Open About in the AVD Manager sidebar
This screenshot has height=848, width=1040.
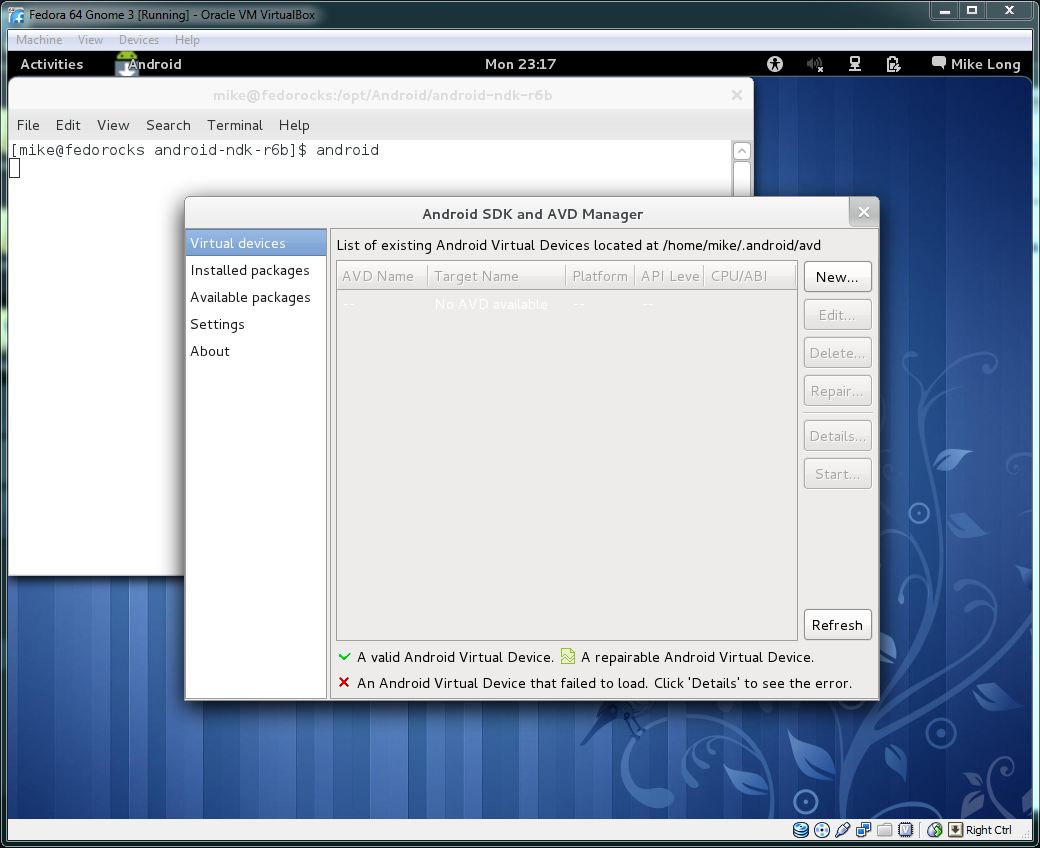pyautogui.click(x=256, y=351)
